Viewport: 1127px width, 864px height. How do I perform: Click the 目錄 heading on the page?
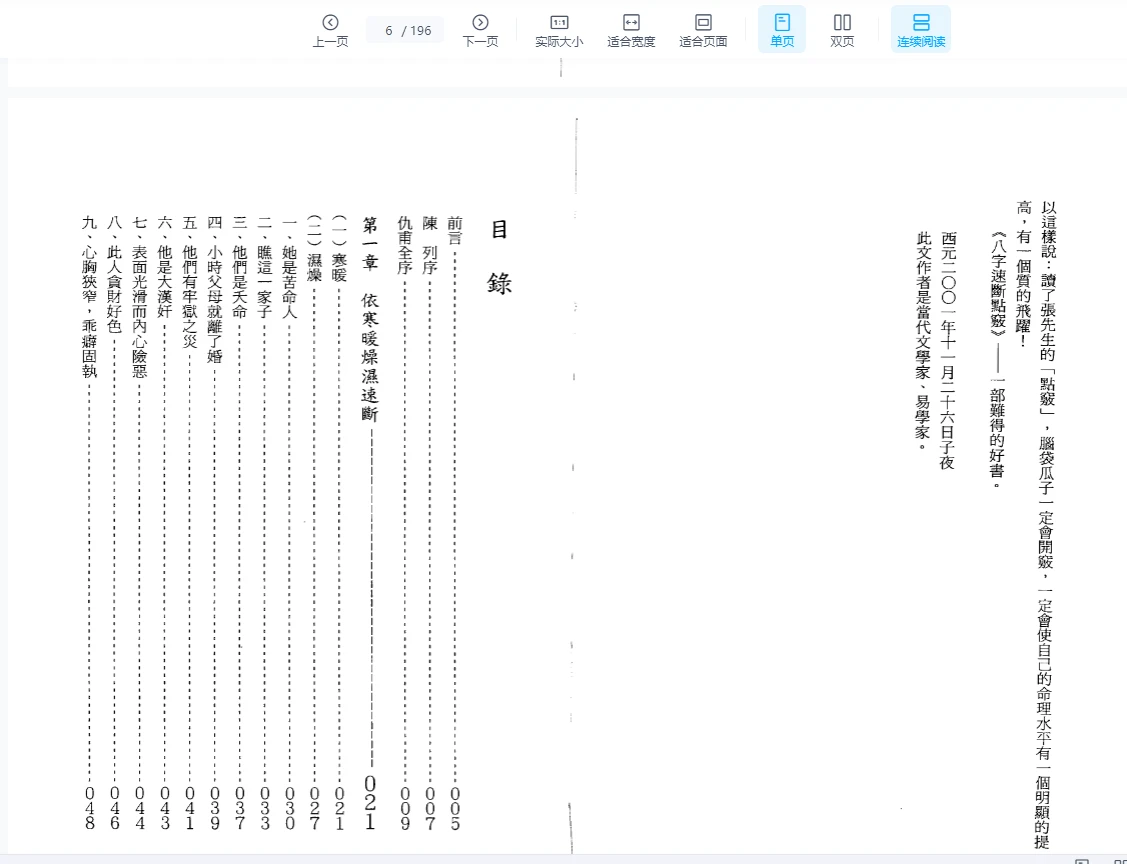pyautogui.click(x=500, y=256)
